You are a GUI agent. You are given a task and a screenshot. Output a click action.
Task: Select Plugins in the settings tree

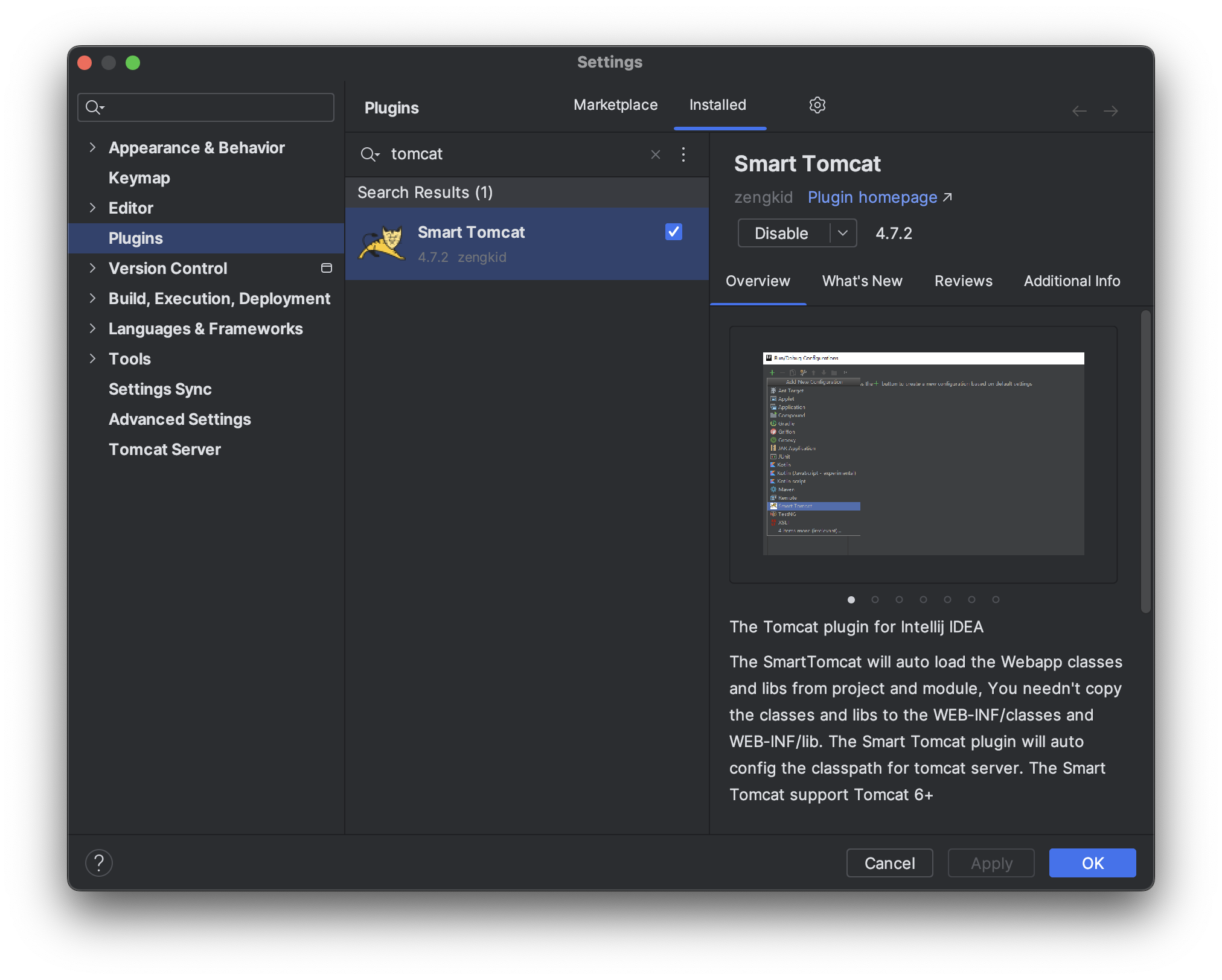[206, 238]
